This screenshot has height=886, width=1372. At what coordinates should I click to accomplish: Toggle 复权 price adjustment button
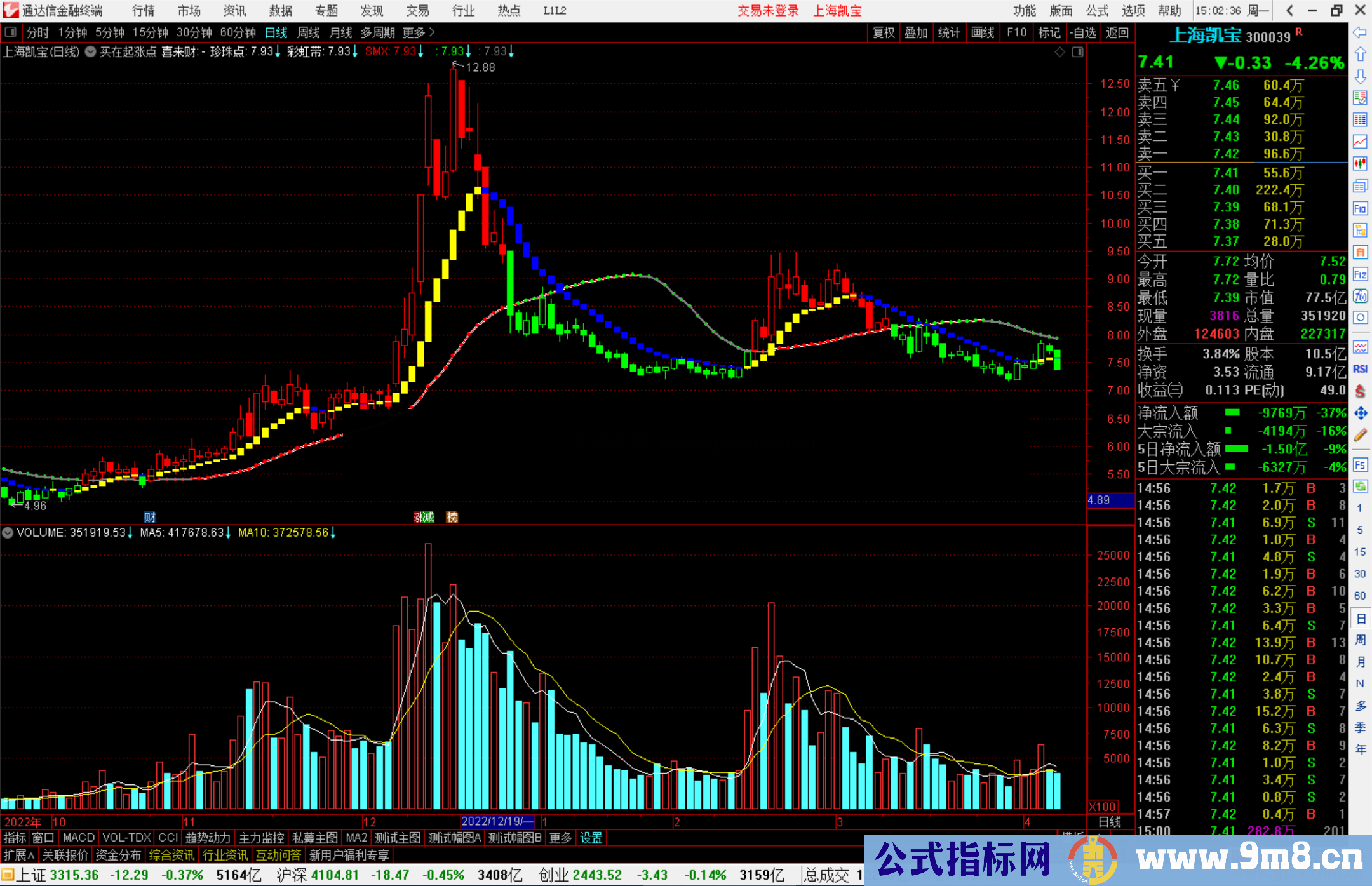[883, 32]
